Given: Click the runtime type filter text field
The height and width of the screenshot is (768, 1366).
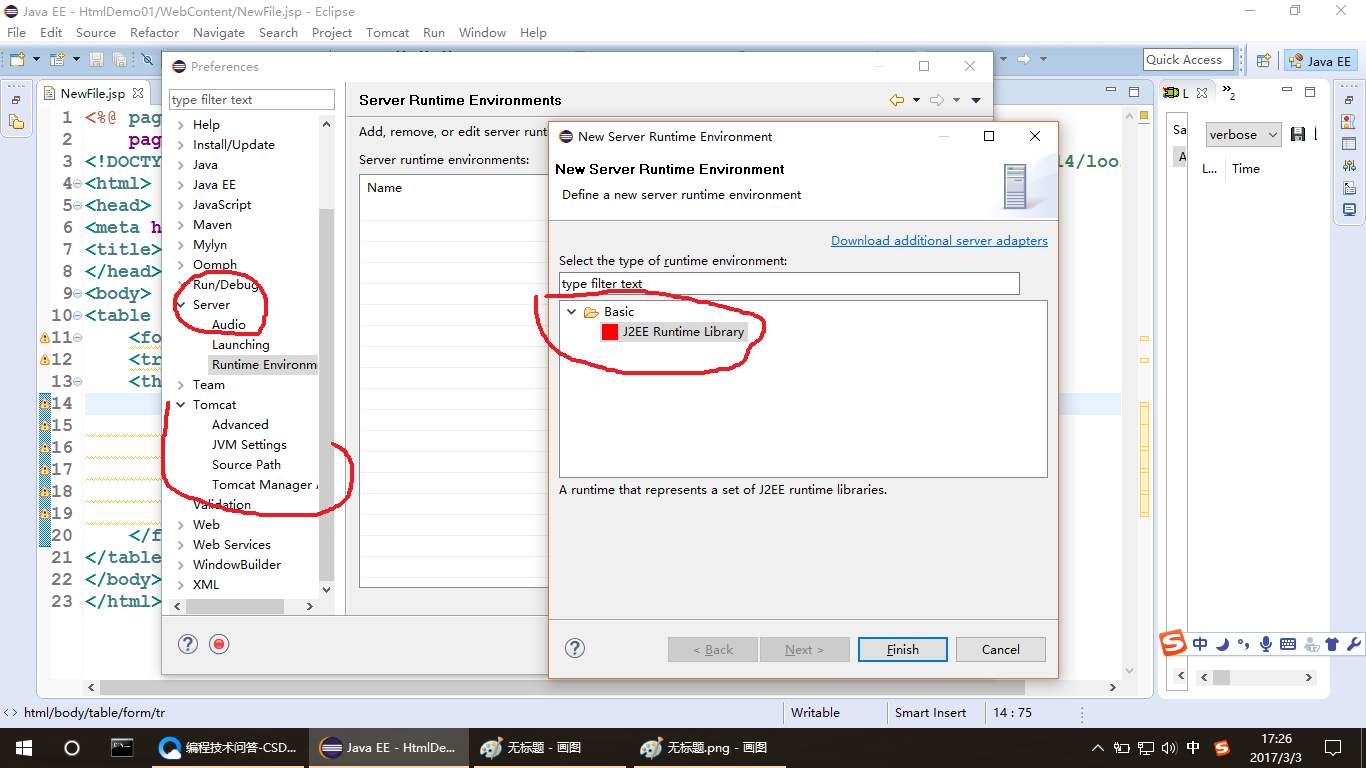Looking at the screenshot, I should coord(789,284).
